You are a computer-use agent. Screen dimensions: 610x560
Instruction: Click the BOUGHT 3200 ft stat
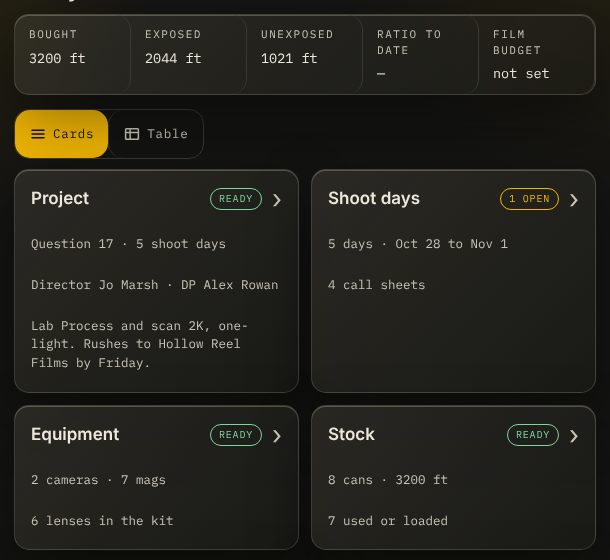click(x=72, y=54)
